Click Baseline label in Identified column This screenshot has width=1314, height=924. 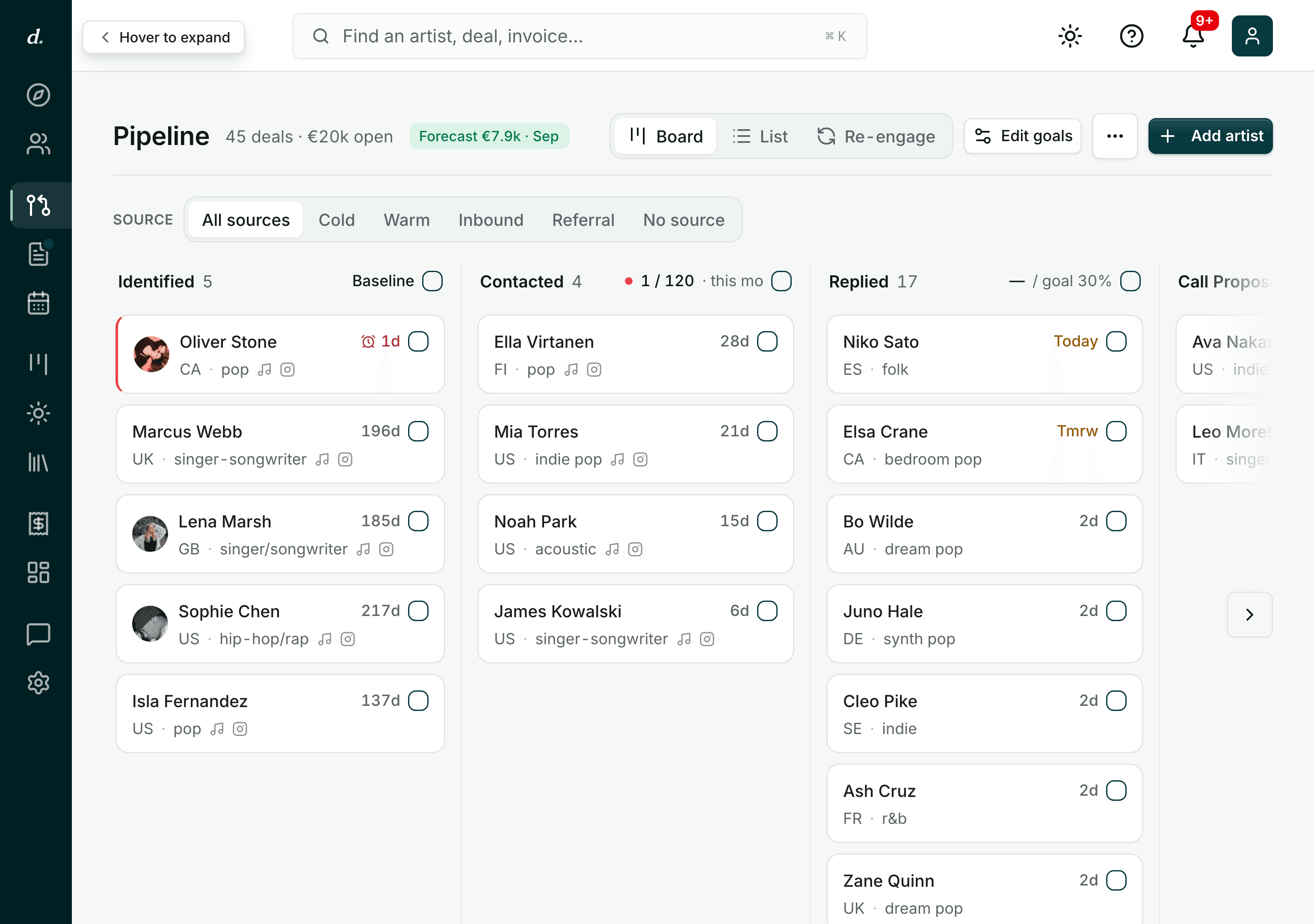tap(383, 281)
